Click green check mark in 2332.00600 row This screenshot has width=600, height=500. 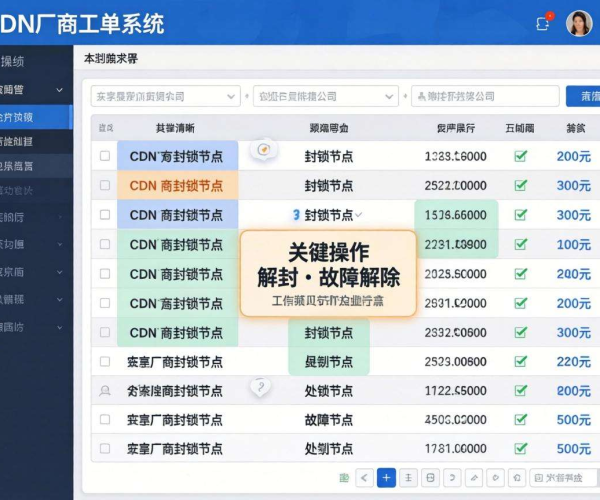click(520, 332)
